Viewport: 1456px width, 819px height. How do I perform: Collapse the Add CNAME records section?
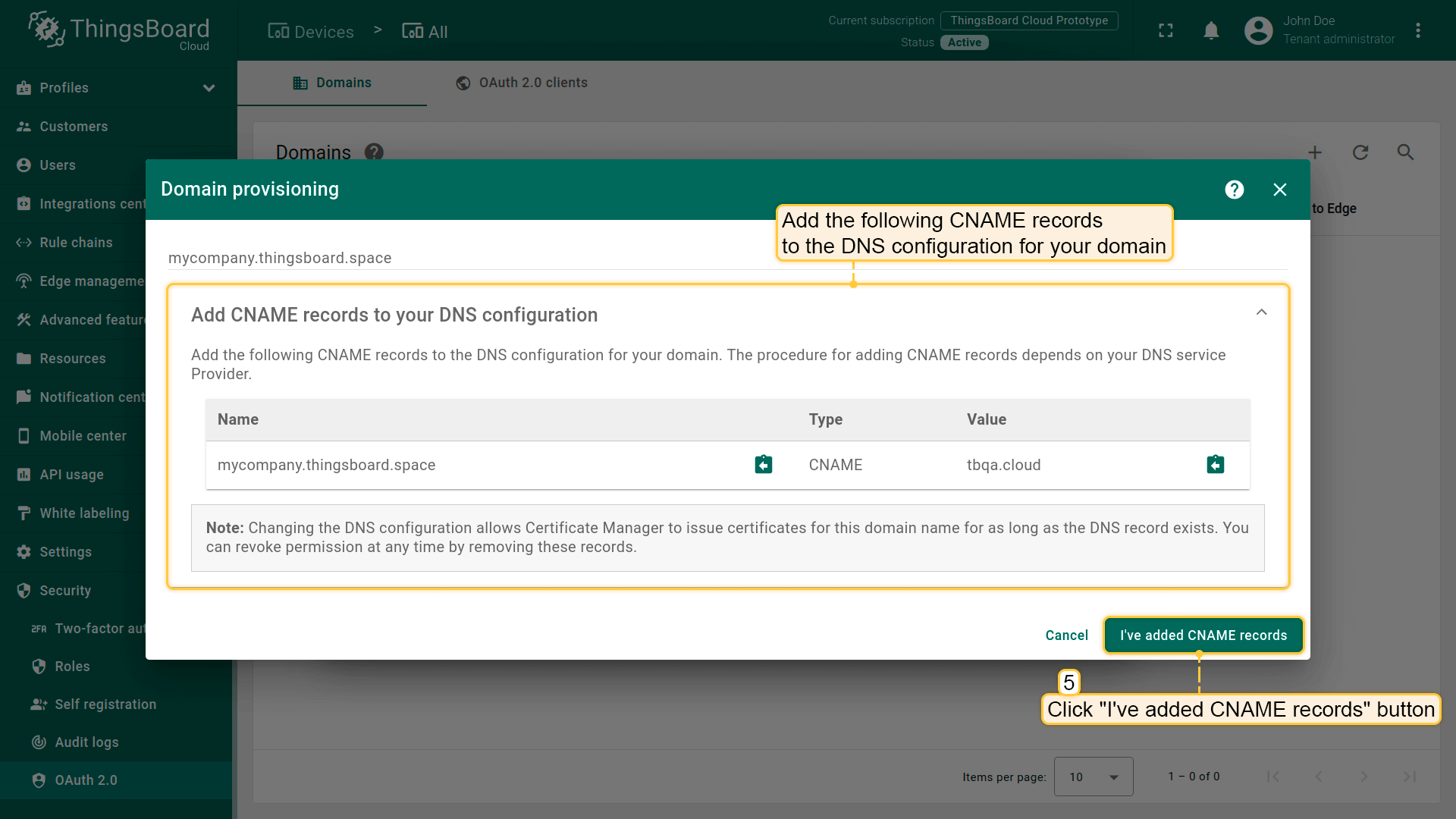[x=1261, y=312]
